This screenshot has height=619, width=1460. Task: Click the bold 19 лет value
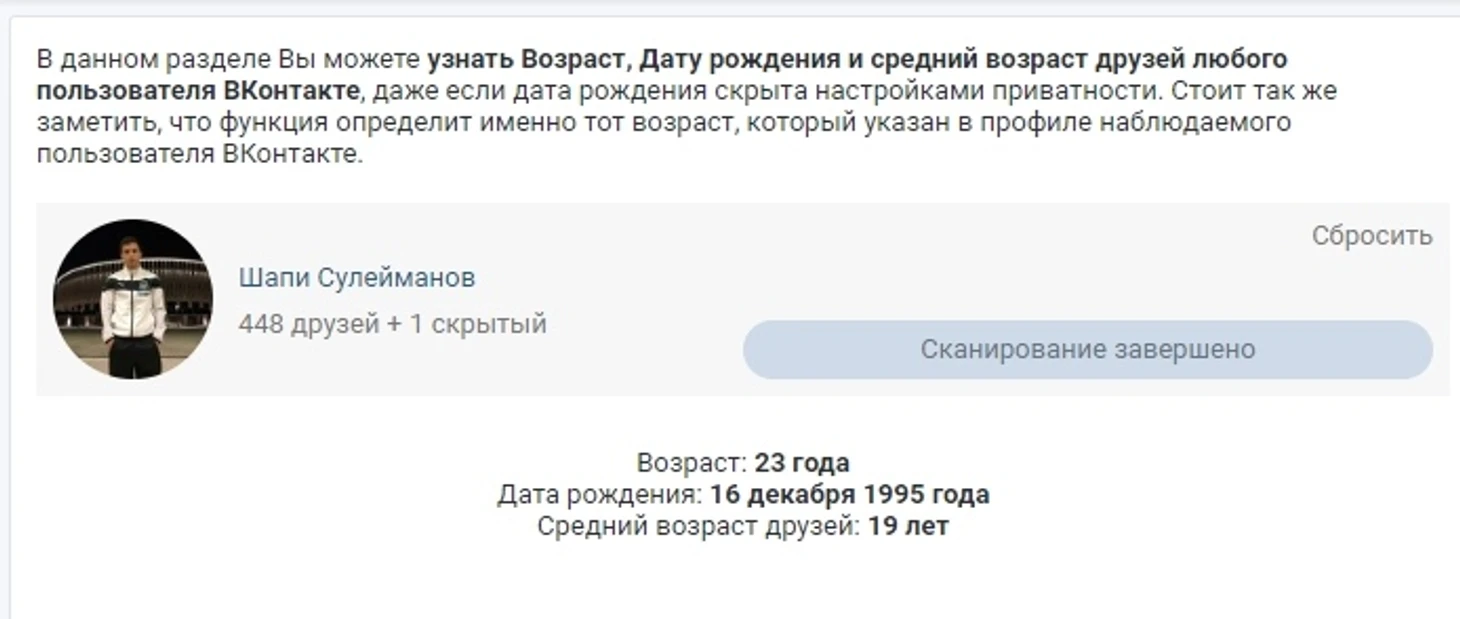(908, 526)
